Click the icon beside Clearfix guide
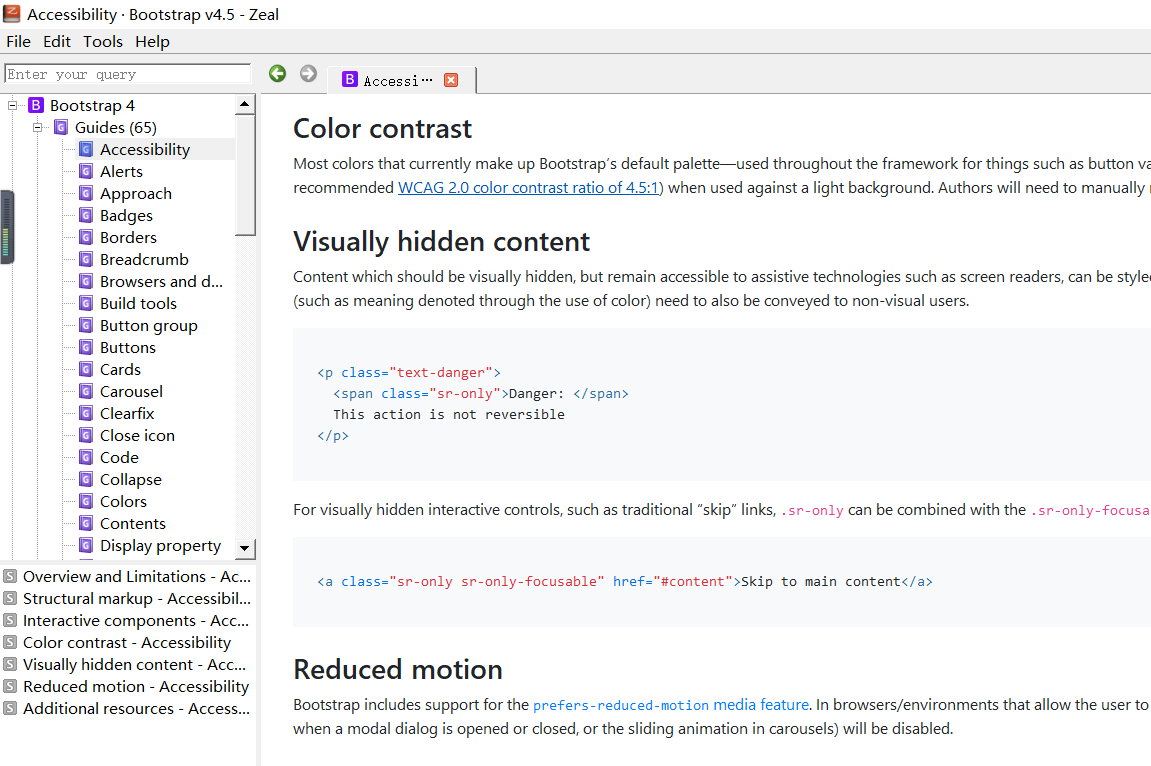This screenshot has width=1151, height=766. (86, 413)
